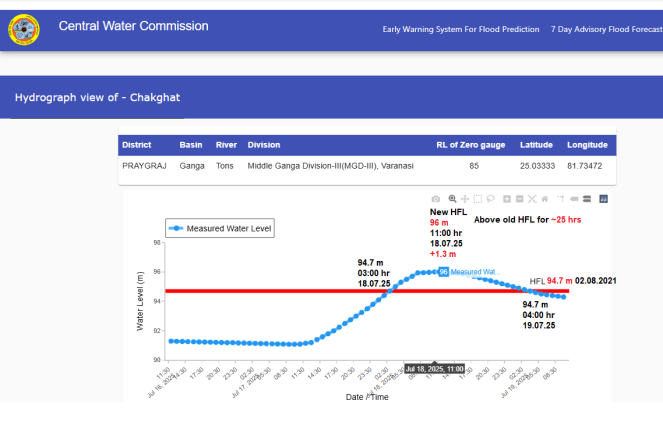Screen dimensions: 663x422
Task: Select the Pan tool in chart toolbar
Action: (x=465, y=199)
